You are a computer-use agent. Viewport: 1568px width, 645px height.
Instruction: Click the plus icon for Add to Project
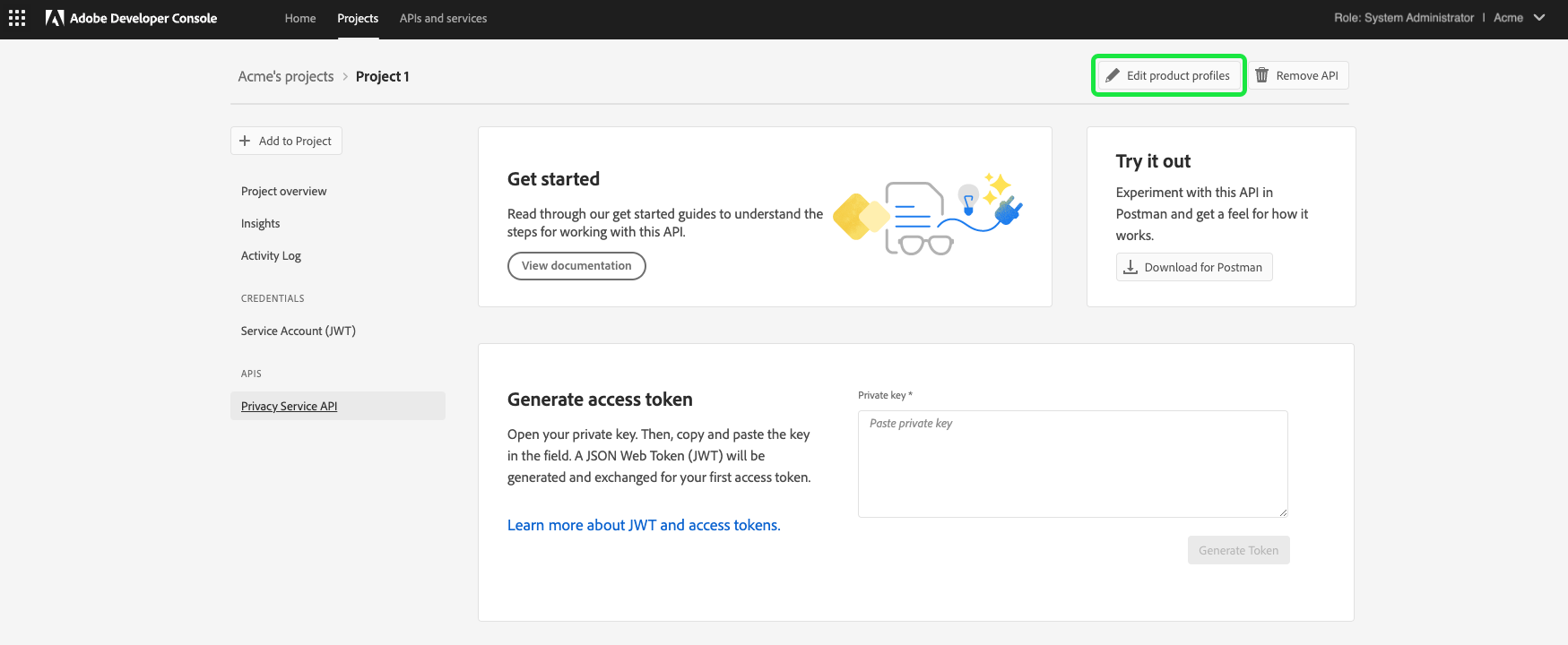(x=245, y=141)
